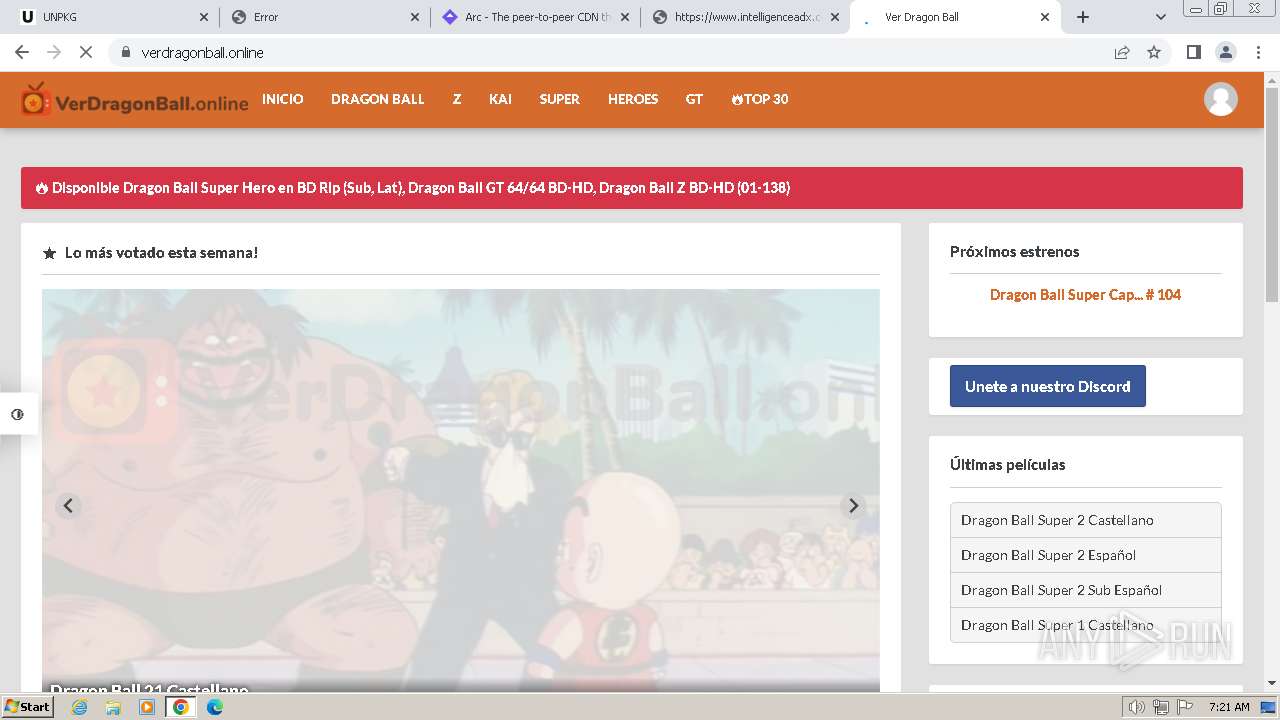The image size is (1280, 720).
Task: Click the system clock 7:21 AM
Action: click(1229, 707)
